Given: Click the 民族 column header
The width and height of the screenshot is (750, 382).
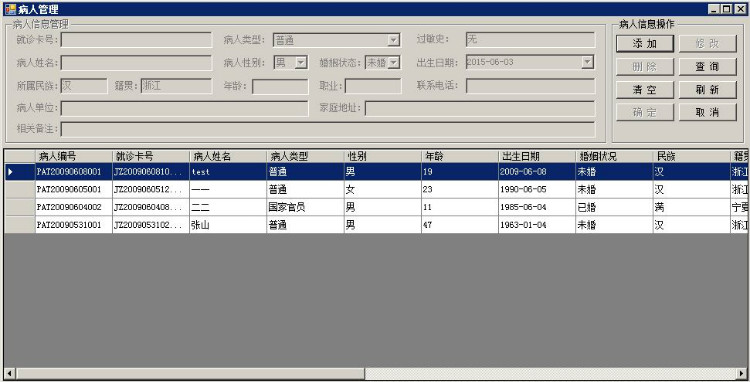Looking at the screenshot, I should tap(691, 156).
